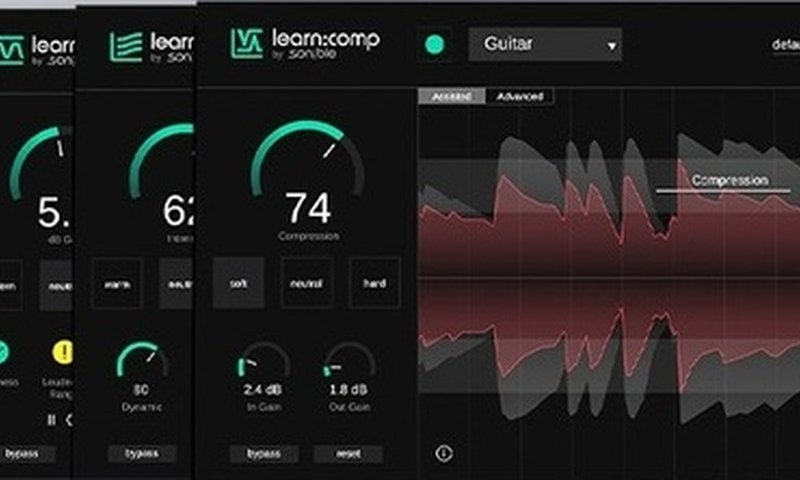Open the info icon below the waveform
This screenshot has width=800, height=480.
click(x=444, y=453)
